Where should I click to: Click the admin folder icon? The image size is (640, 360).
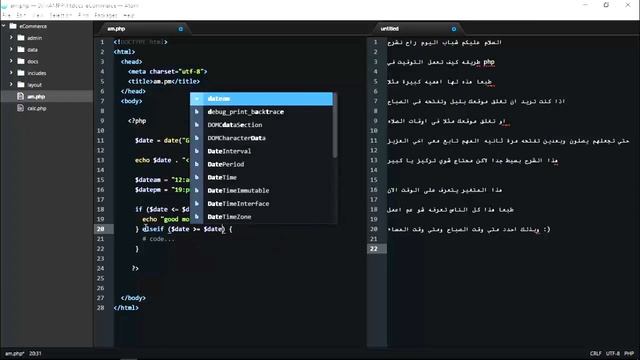click(x=21, y=38)
